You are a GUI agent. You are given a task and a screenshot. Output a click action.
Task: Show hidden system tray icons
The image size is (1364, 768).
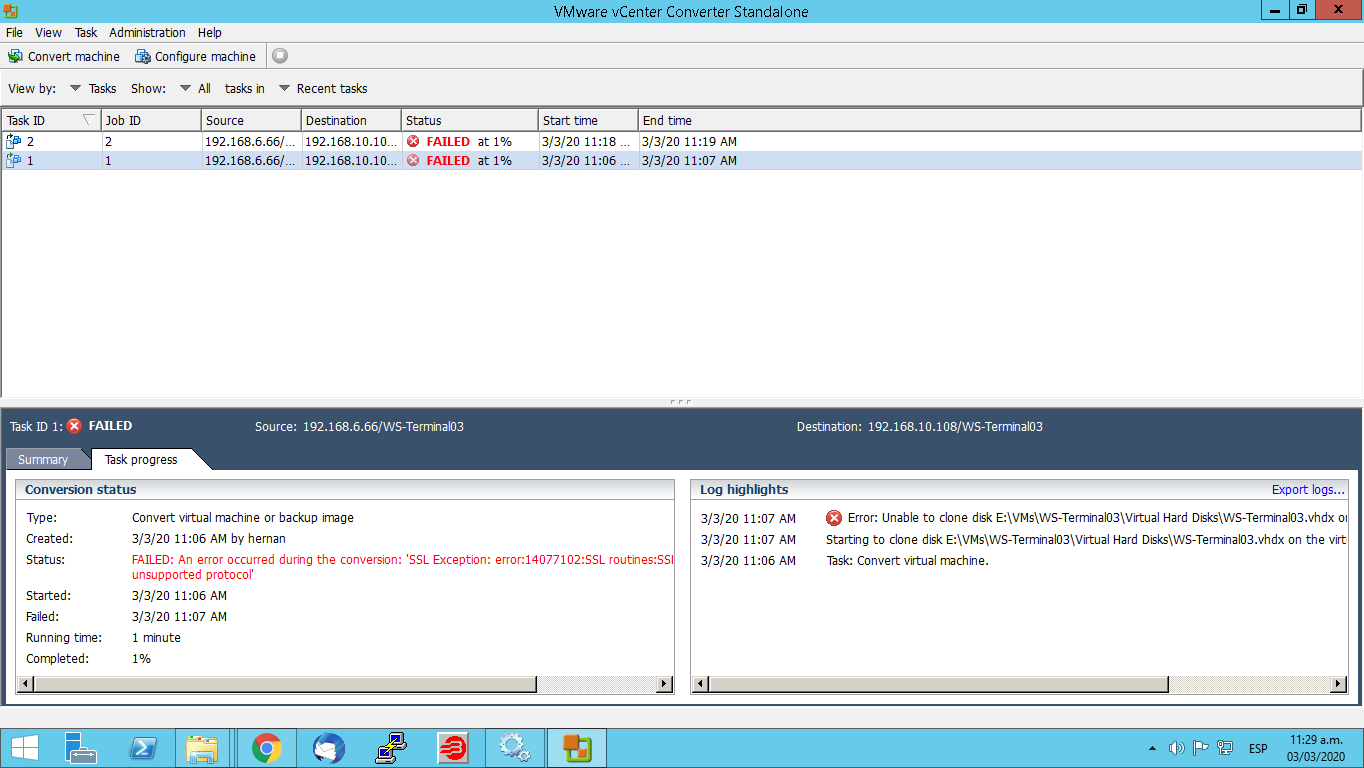1153,748
